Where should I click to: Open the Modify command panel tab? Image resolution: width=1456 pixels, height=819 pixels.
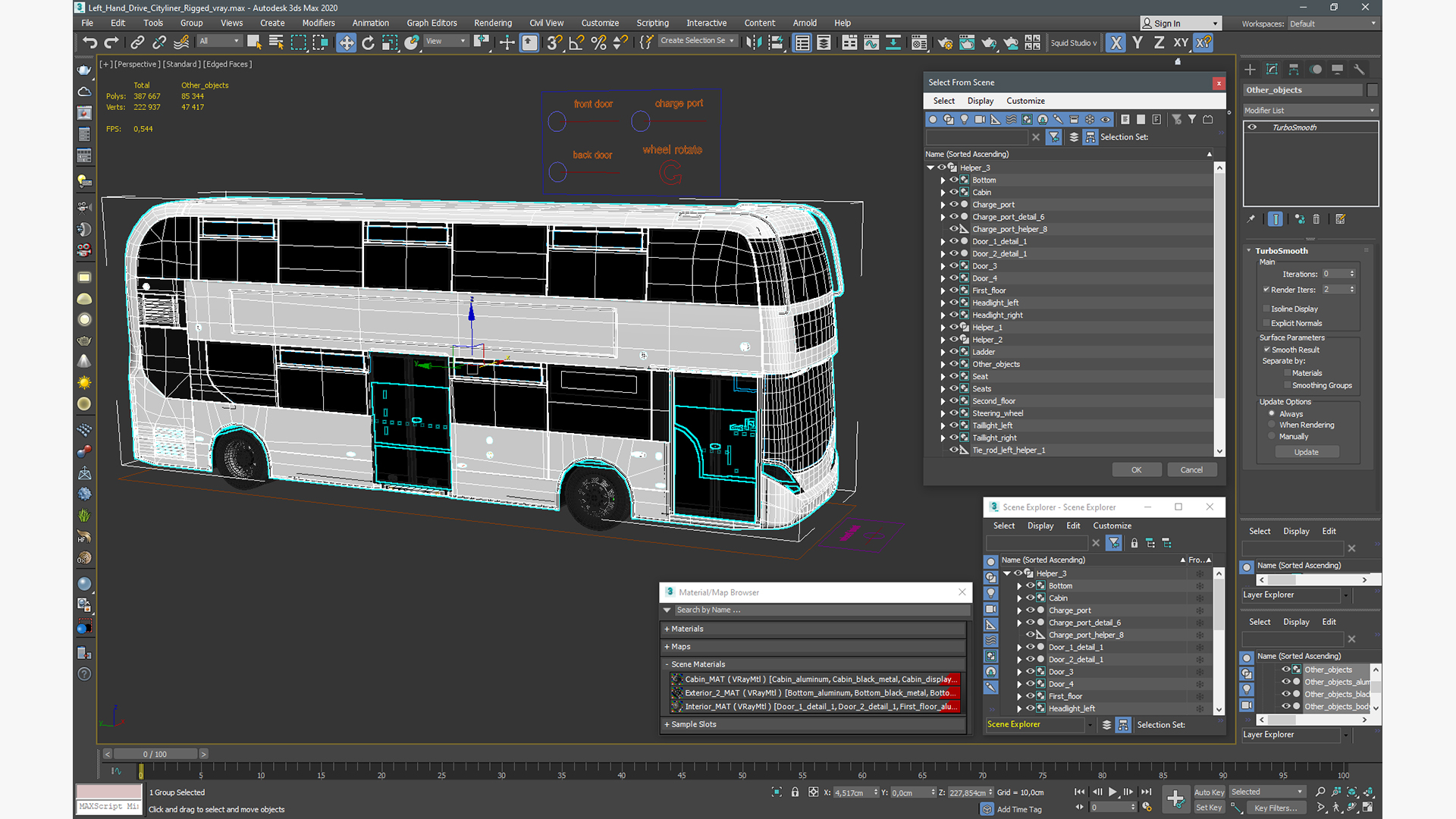point(1272,69)
